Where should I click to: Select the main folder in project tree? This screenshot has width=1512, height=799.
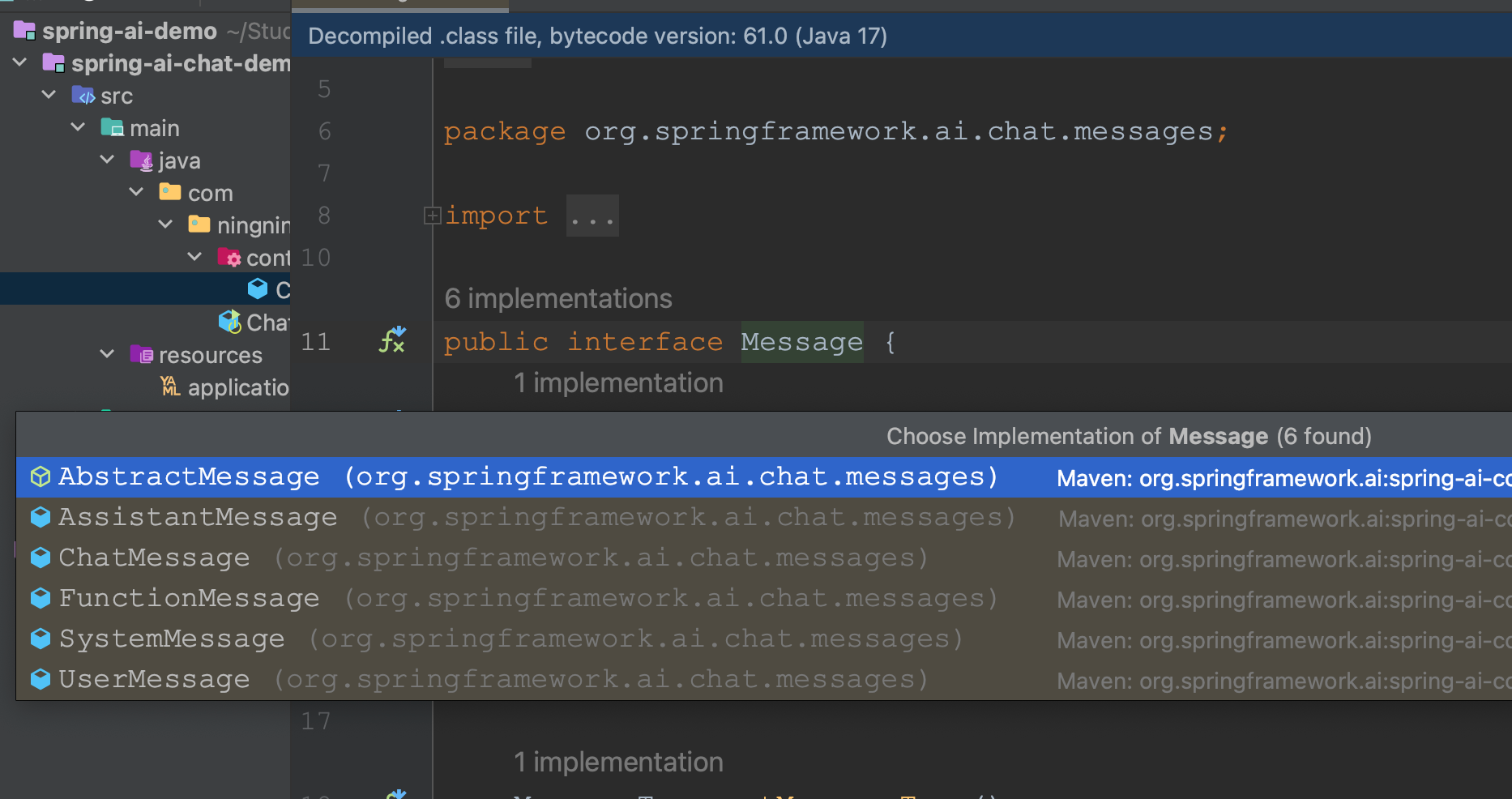tap(155, 129)
